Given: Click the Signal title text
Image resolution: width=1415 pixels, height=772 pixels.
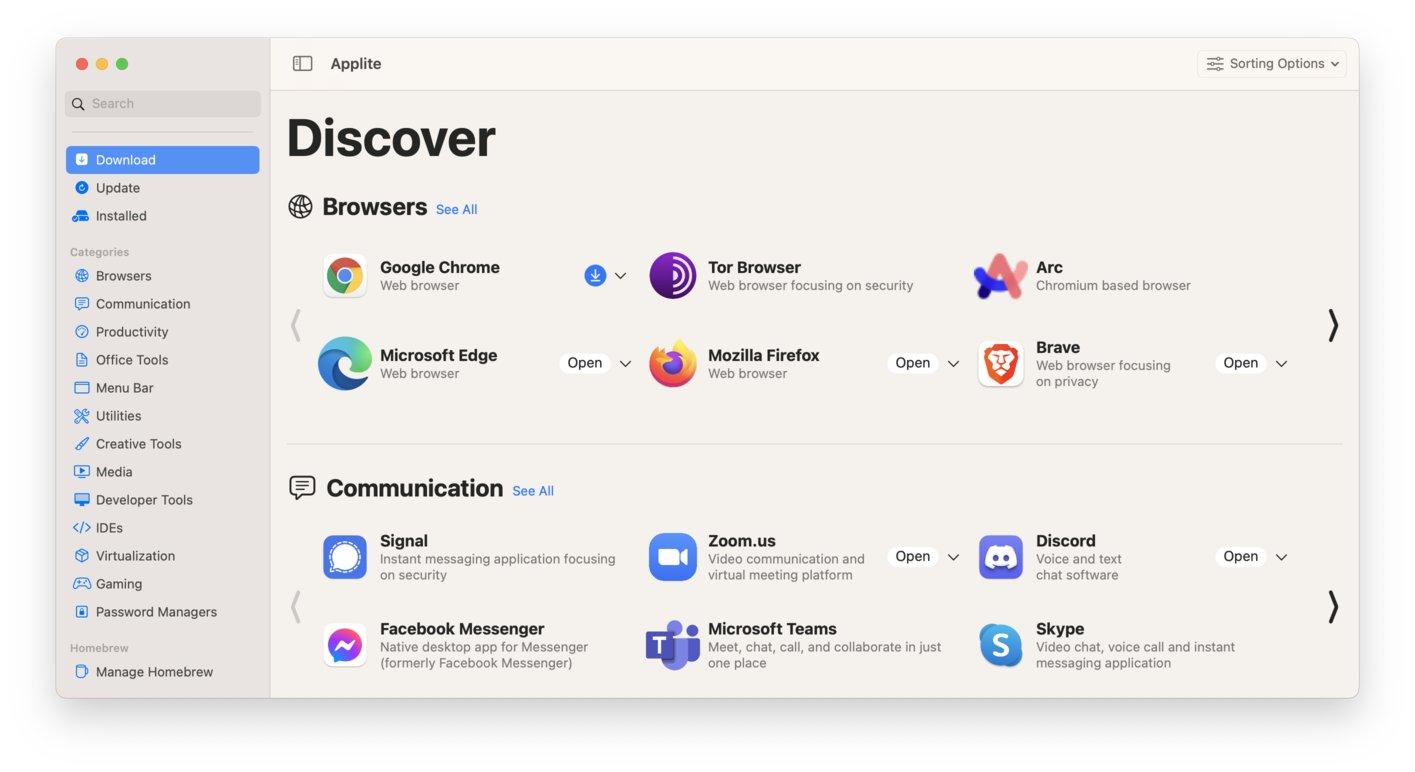Looking at the screenshot, I should tap(404, 541).
